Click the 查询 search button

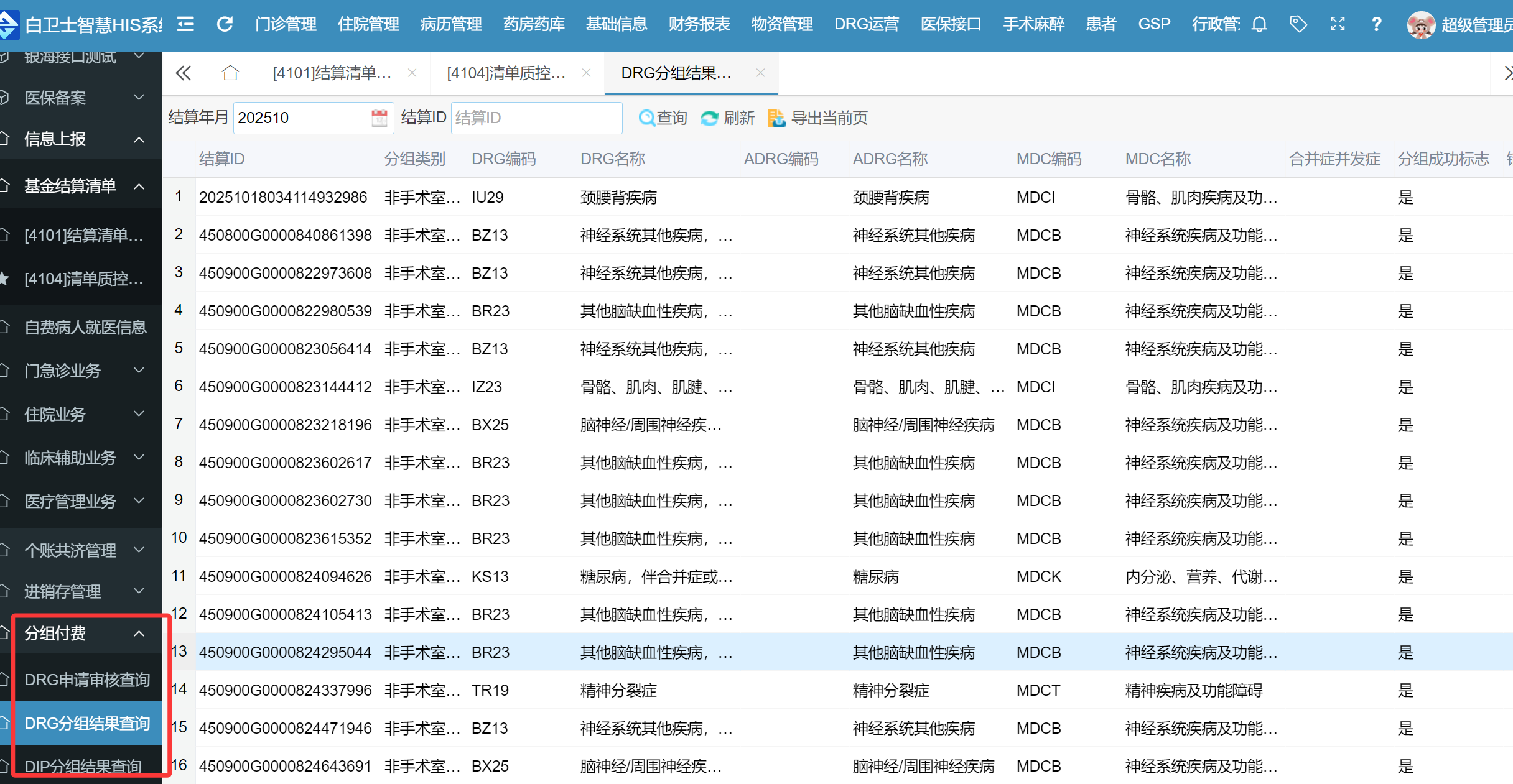663,118
